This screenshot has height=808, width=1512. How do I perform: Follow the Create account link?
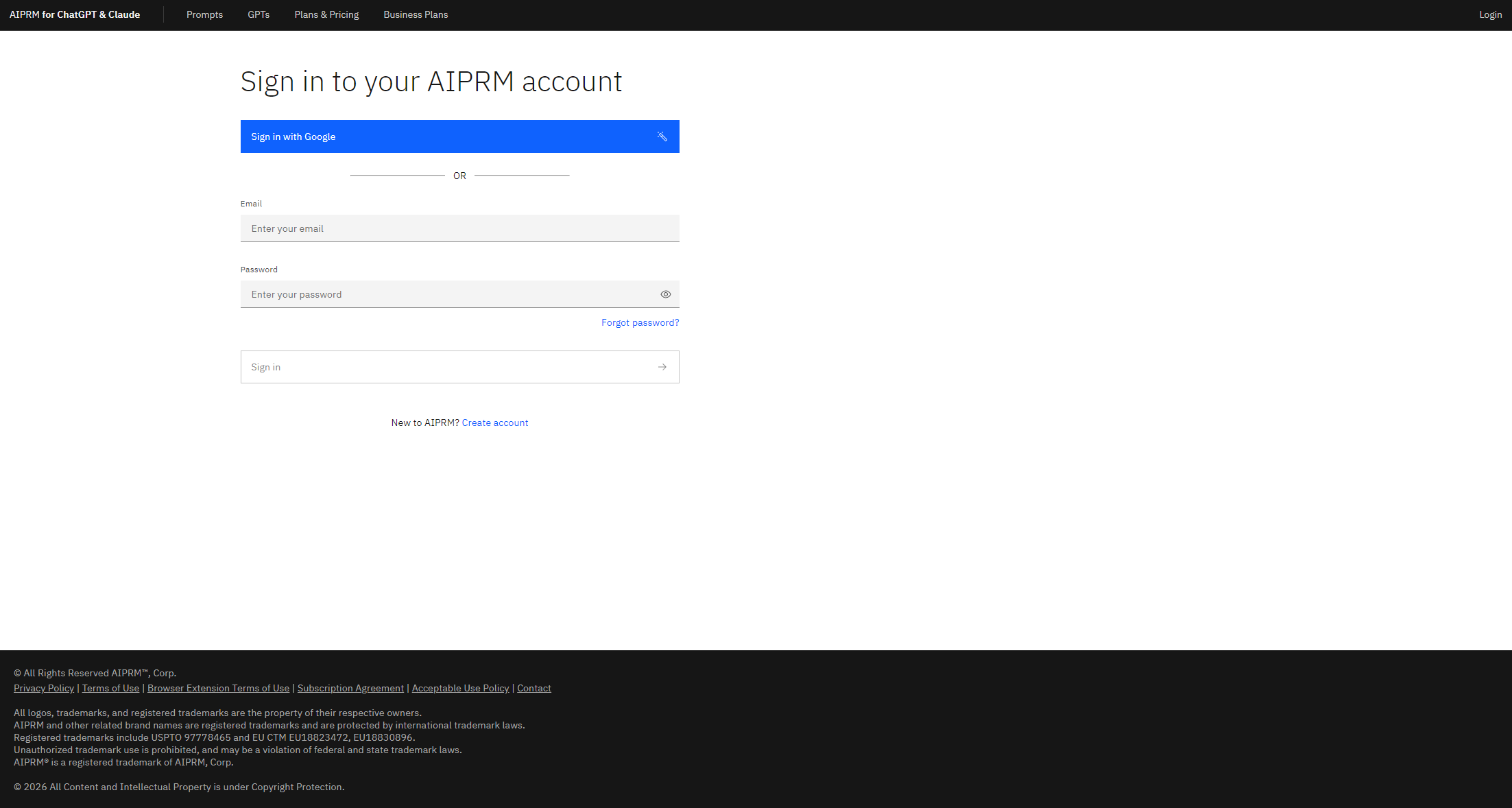495,423
